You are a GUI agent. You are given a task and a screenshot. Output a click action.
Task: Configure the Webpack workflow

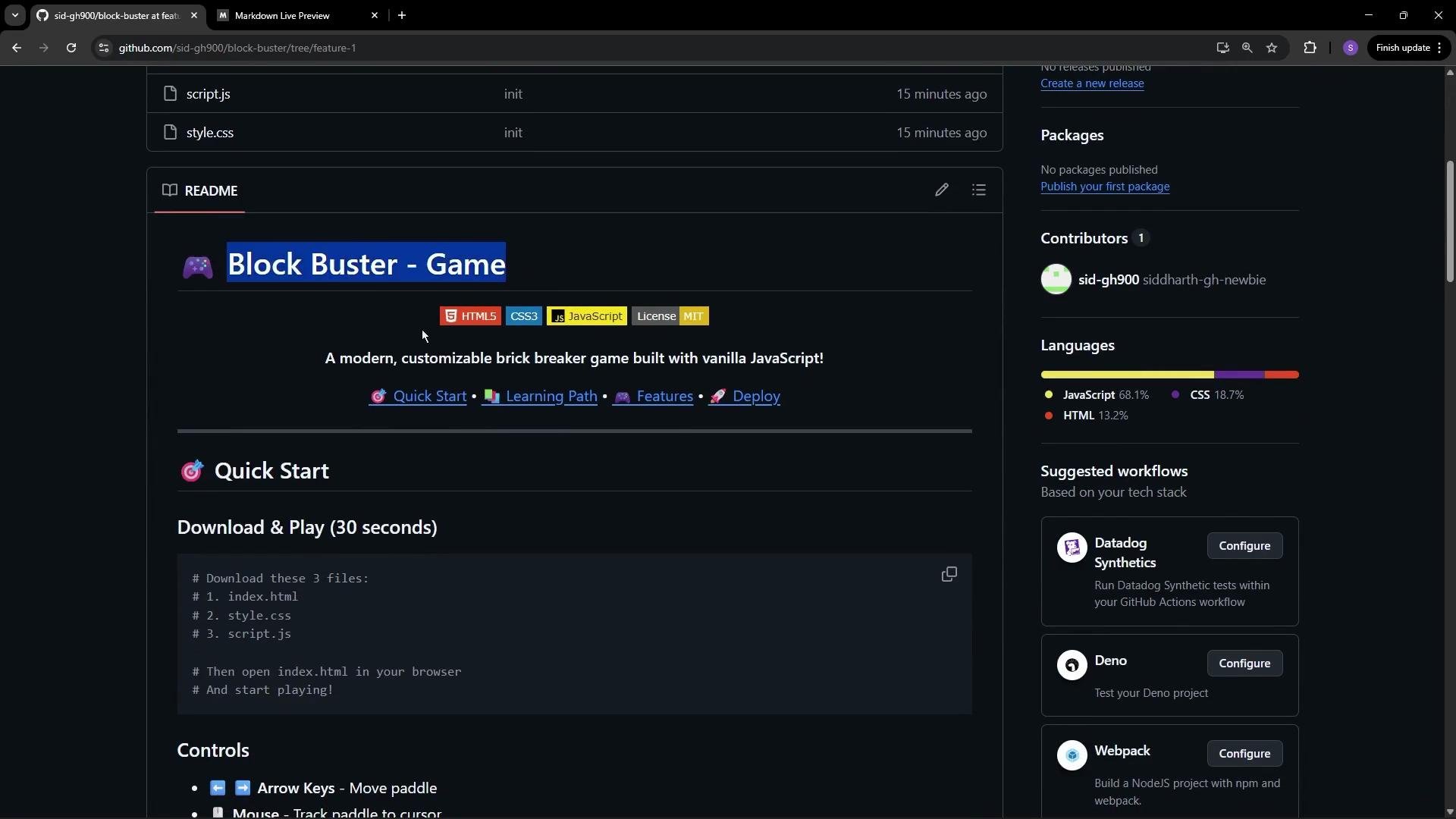click(x=1244, y=754)
